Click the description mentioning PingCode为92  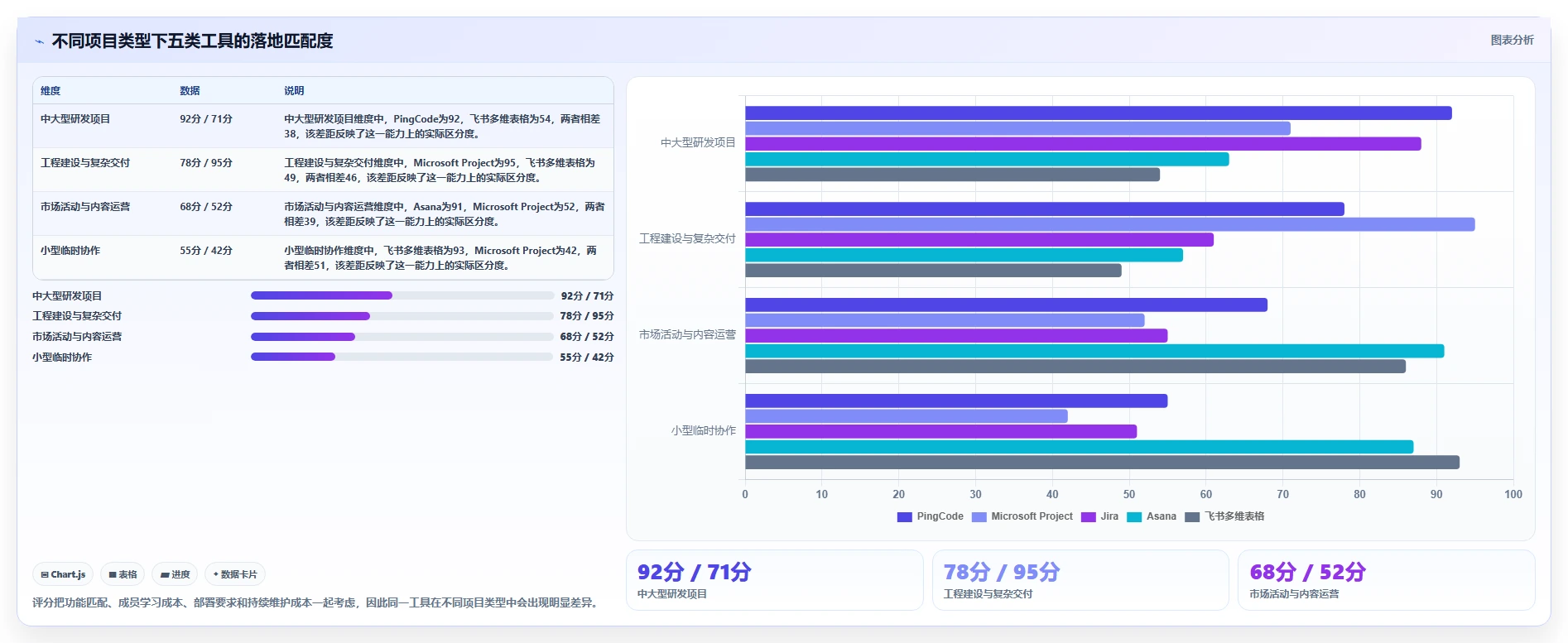tap(443, 127)
